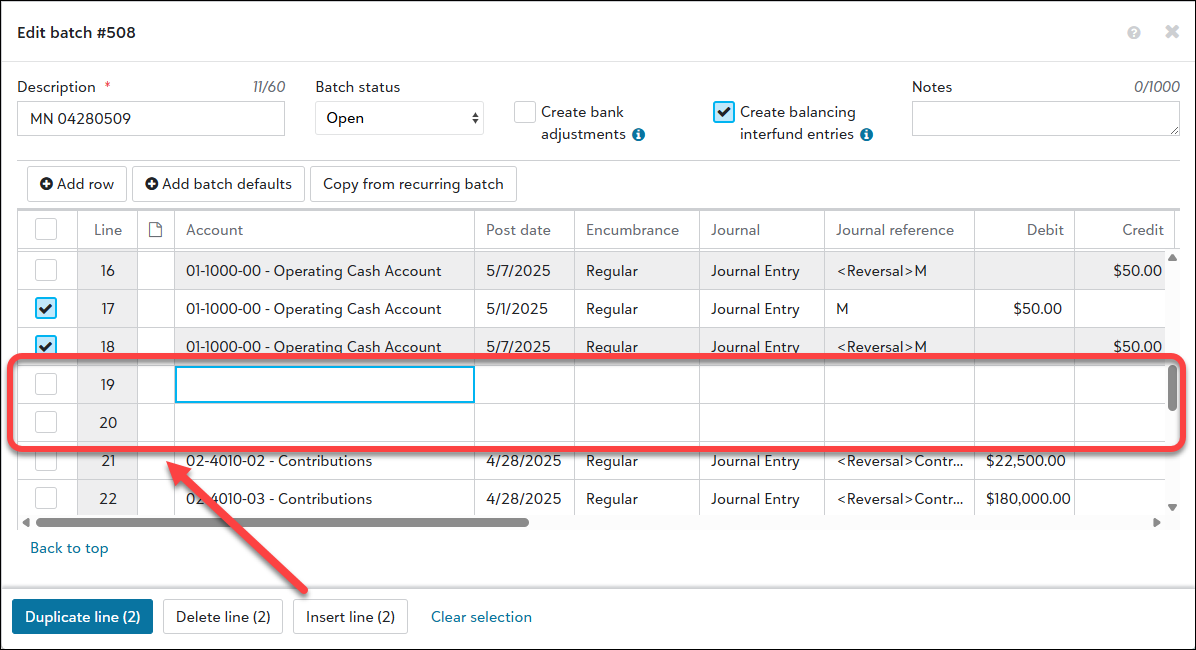Uncheck Create balancing interfund entries

tap(724, 112)
